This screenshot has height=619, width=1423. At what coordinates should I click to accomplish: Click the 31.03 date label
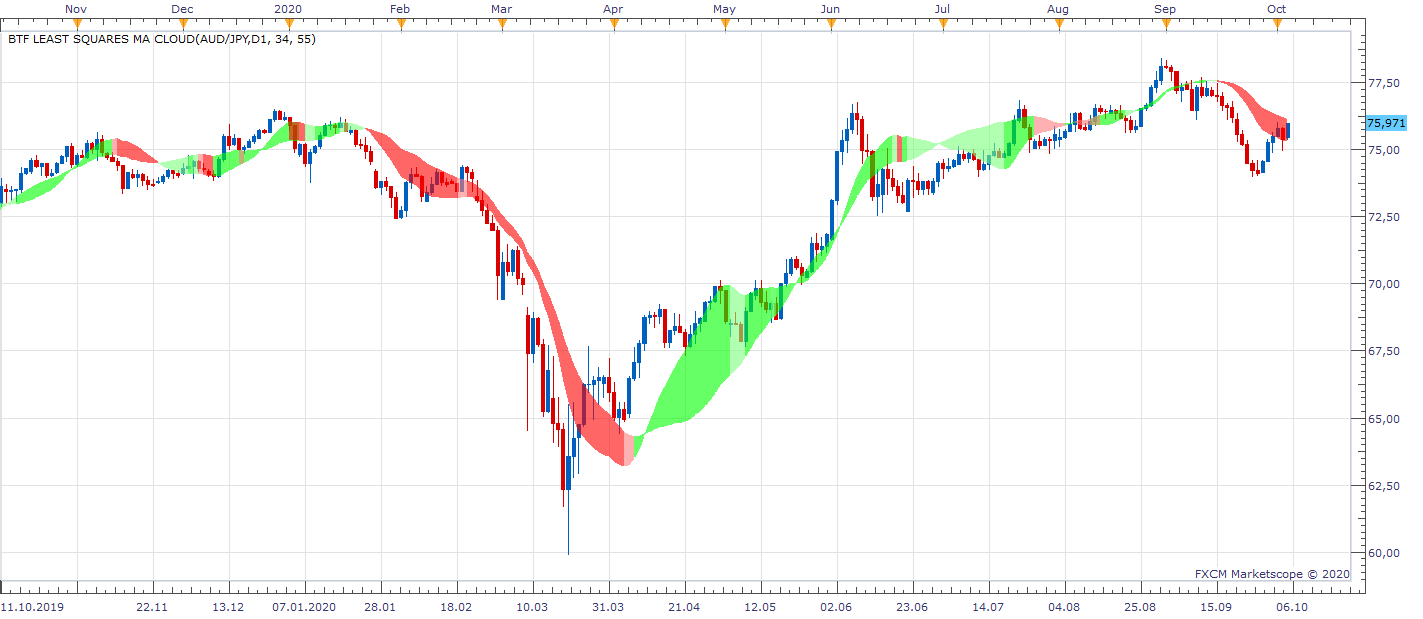[x=608, y=607]
